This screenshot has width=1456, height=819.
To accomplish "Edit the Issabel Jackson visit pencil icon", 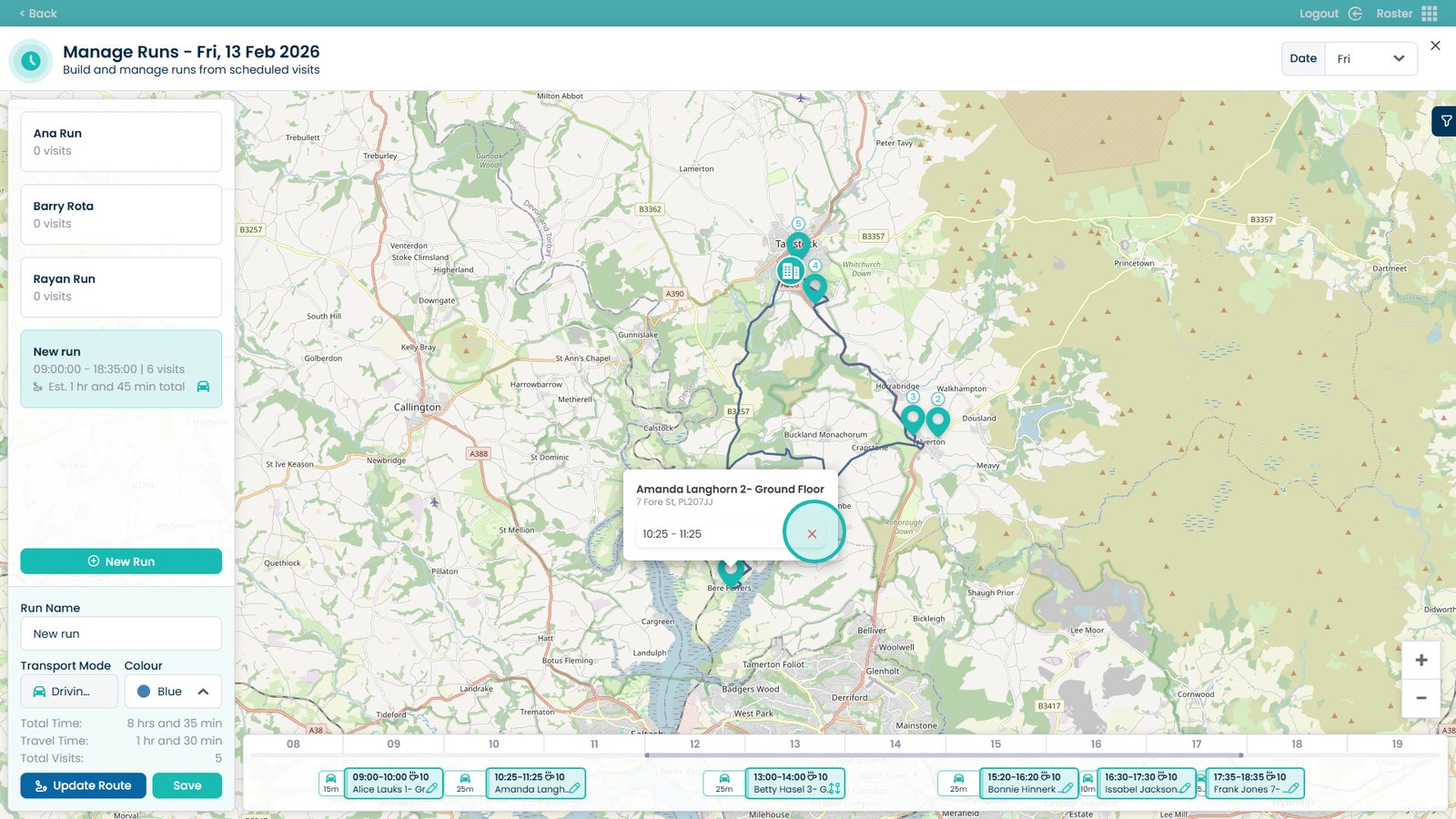I will 1185,789.
